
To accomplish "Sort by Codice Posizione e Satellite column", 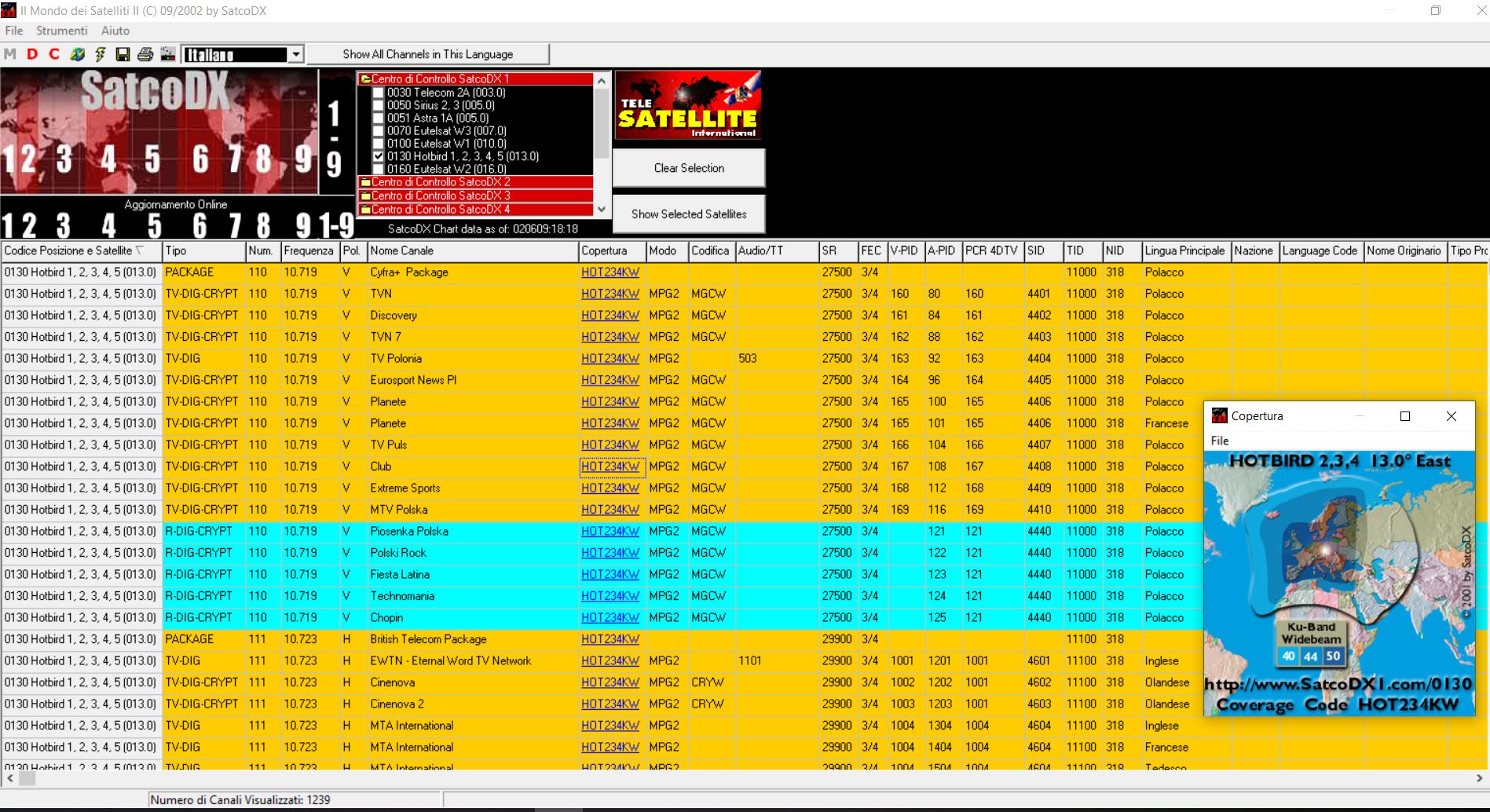I will [81, 251].
